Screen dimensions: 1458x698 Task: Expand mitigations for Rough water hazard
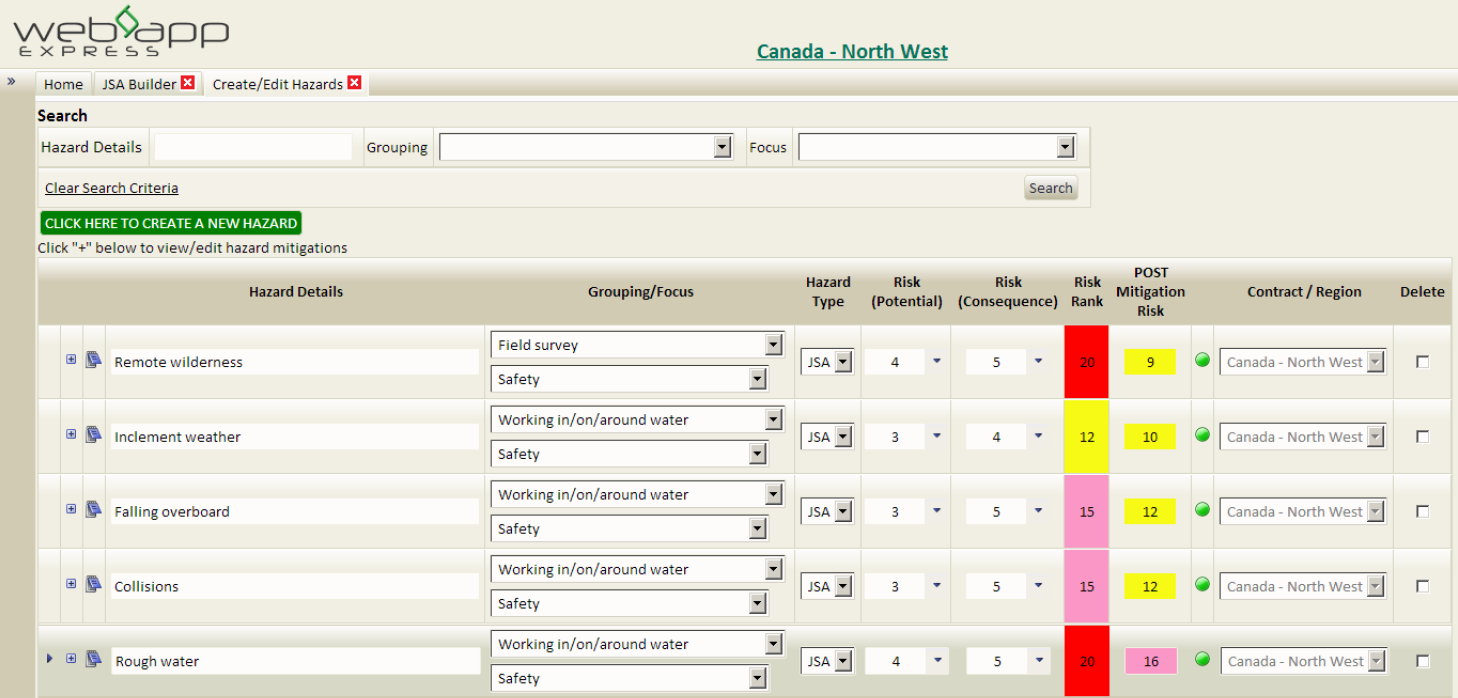71,658
